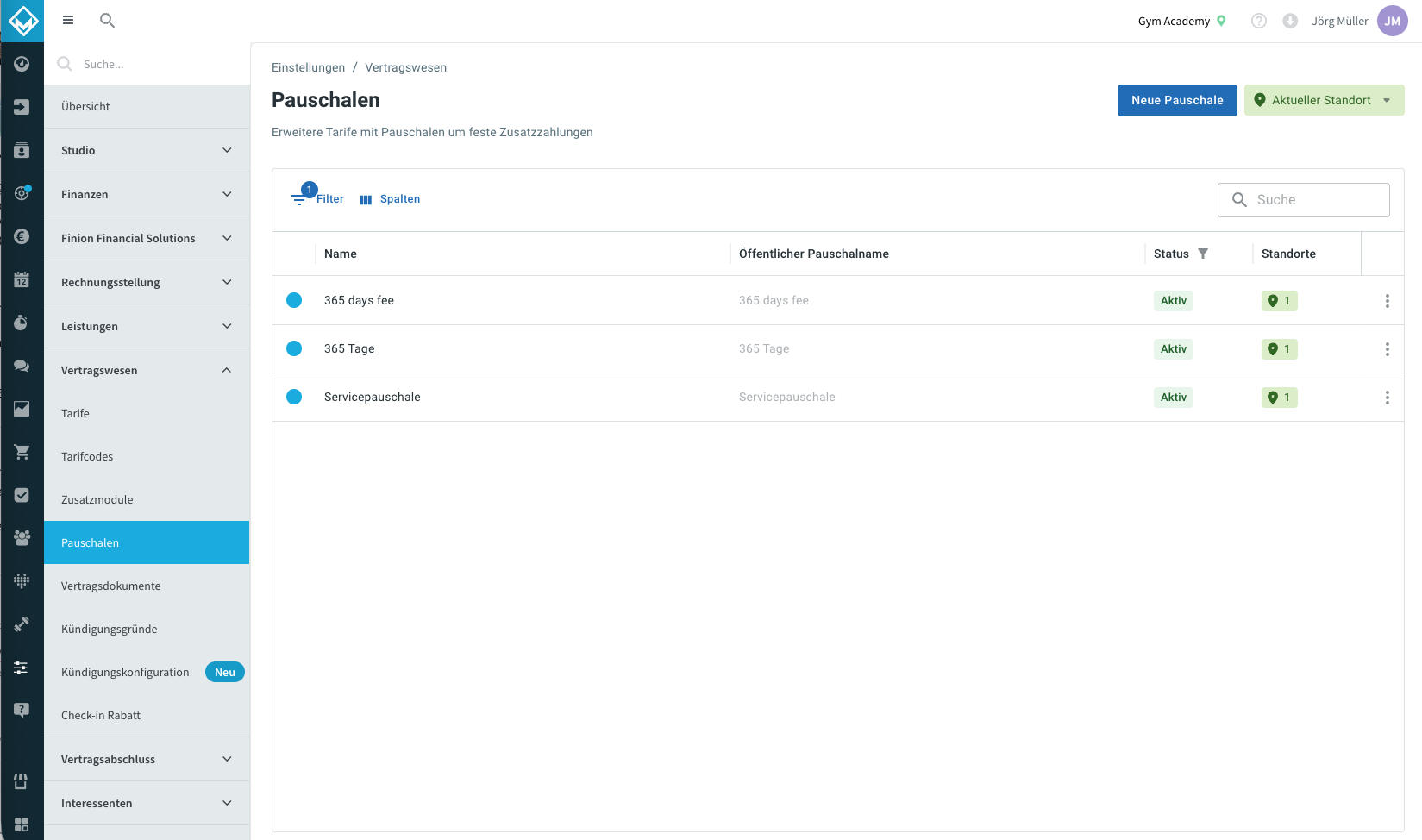Click the download arrow icon in top bar
The width and height of the screenshot is (1422, 840).
(x=1290, y=21)
